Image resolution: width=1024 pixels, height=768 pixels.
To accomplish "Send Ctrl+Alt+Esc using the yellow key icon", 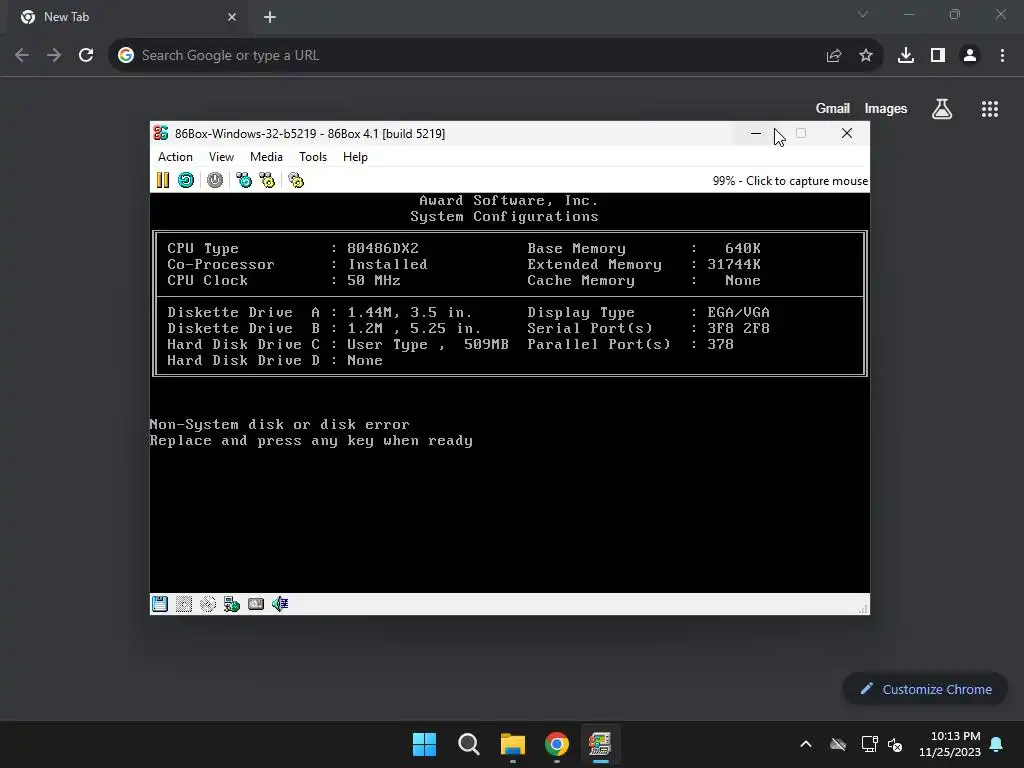I will [x=267, y=180].
